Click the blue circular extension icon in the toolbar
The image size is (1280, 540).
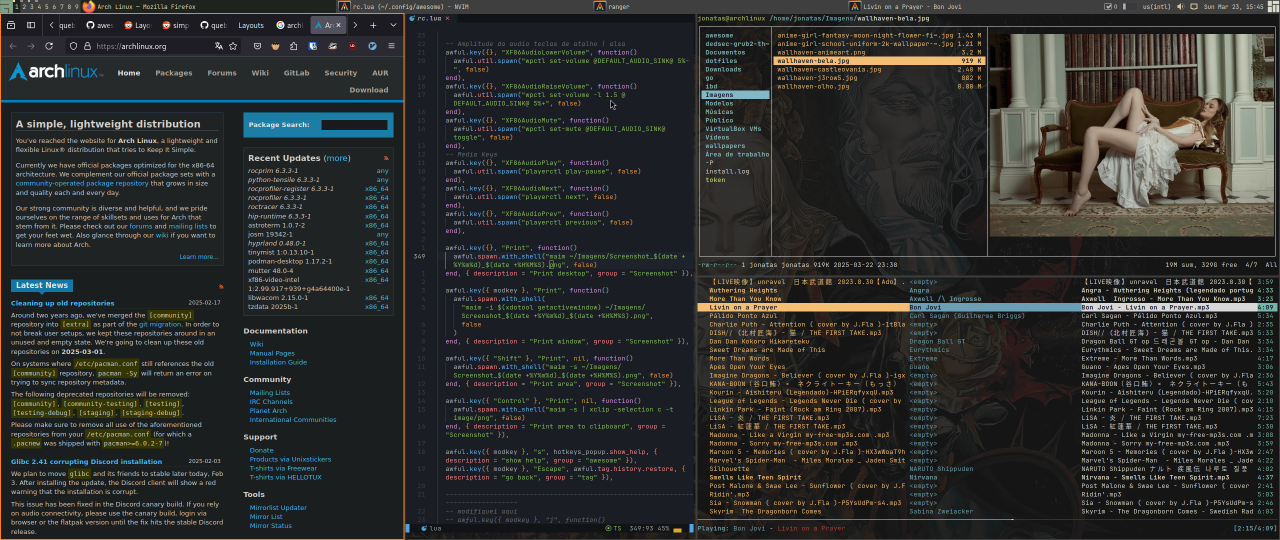(x=372, y=46)
